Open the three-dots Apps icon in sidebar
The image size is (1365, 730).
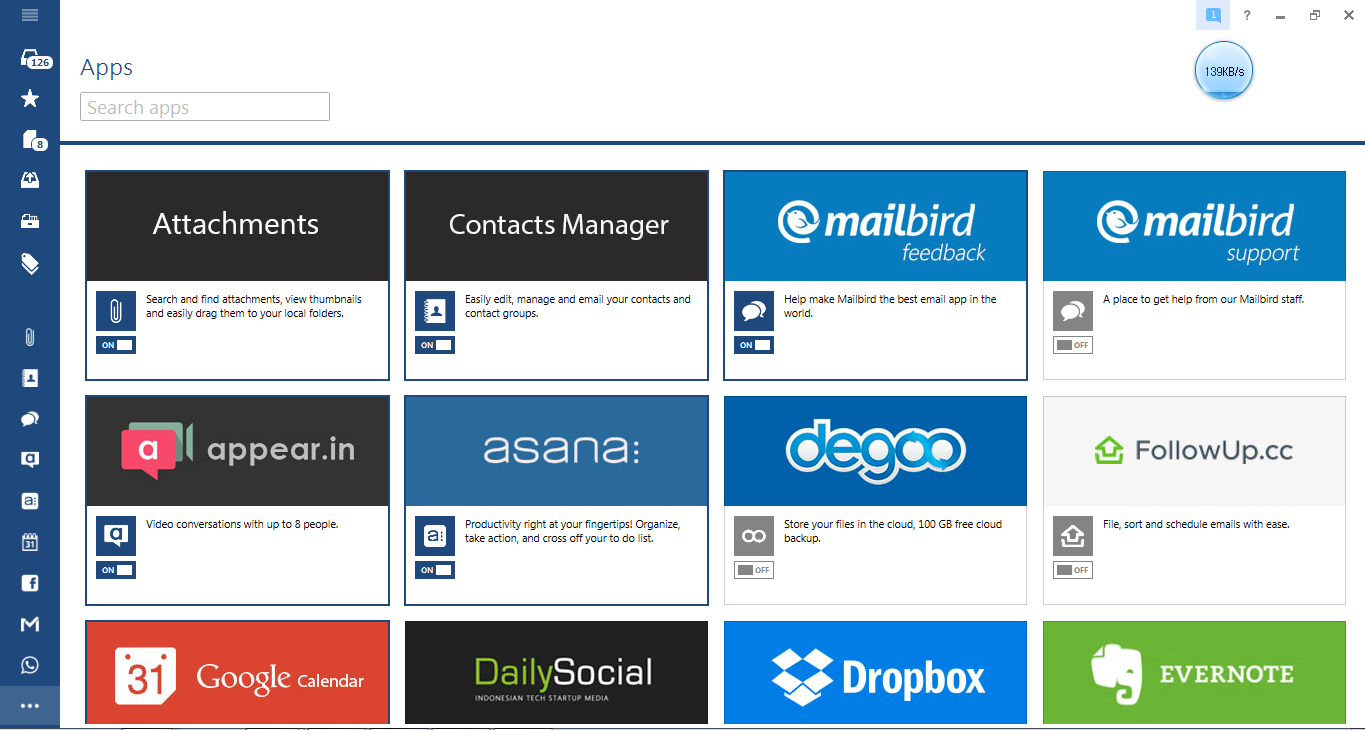[30, 706]
